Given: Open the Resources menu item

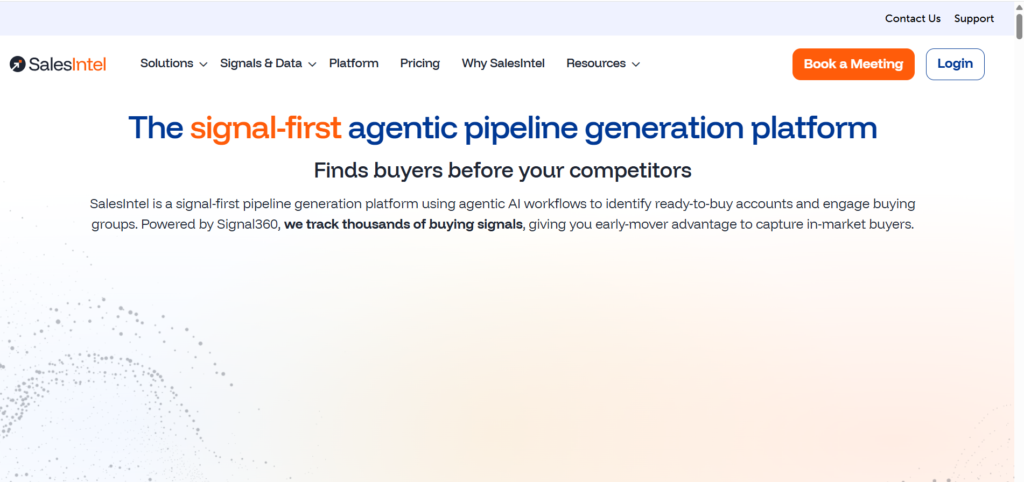Looking at the screenshot, I should coord(595,63).
